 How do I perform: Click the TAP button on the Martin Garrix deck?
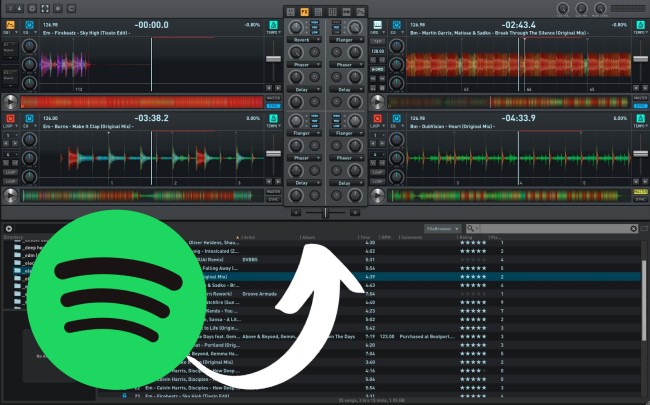[x=377, y=41]
